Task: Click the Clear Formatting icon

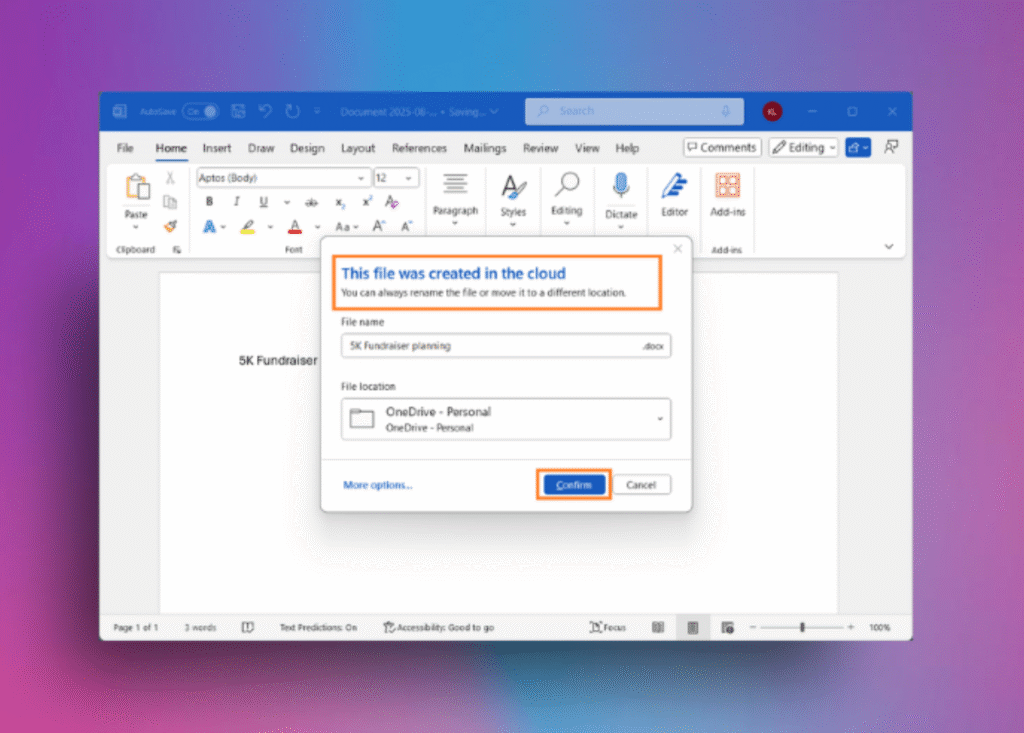Action: pos(391,202)
